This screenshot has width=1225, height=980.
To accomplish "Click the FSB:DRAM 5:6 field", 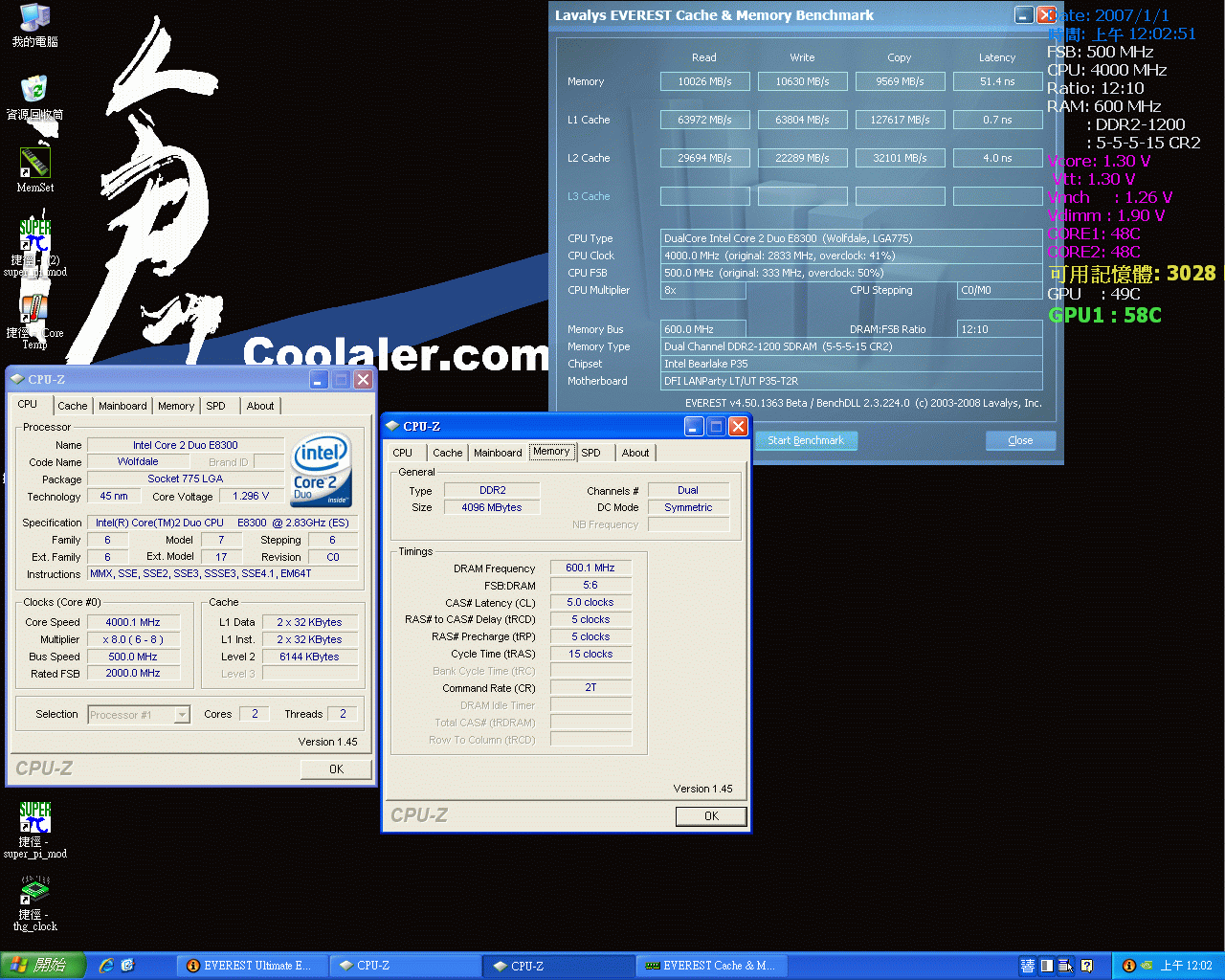I will 590,585.
